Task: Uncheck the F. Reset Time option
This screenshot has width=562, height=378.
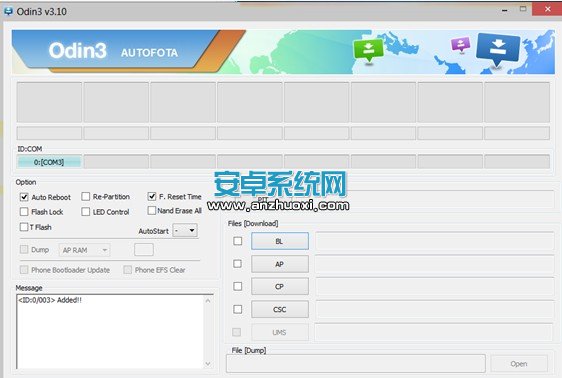Action: 152,196
